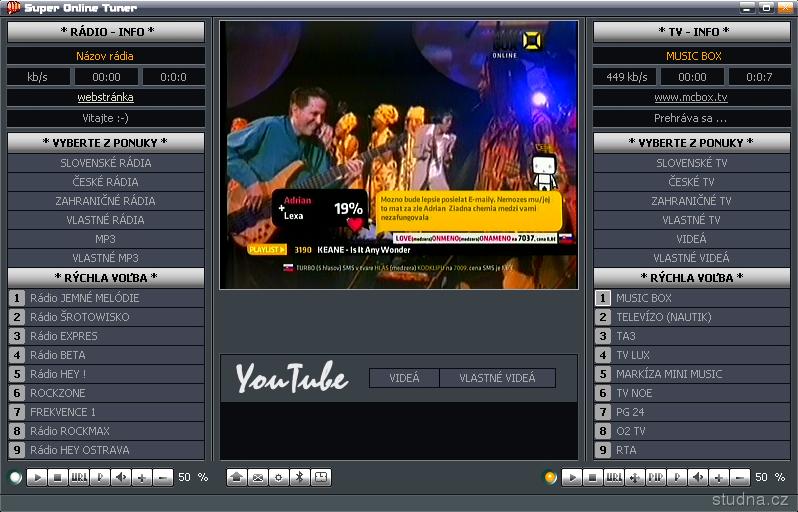This screenshot has width=798, height=512.
Task: Open VLASTNÉ MP3 menu item
Action: 106,258
